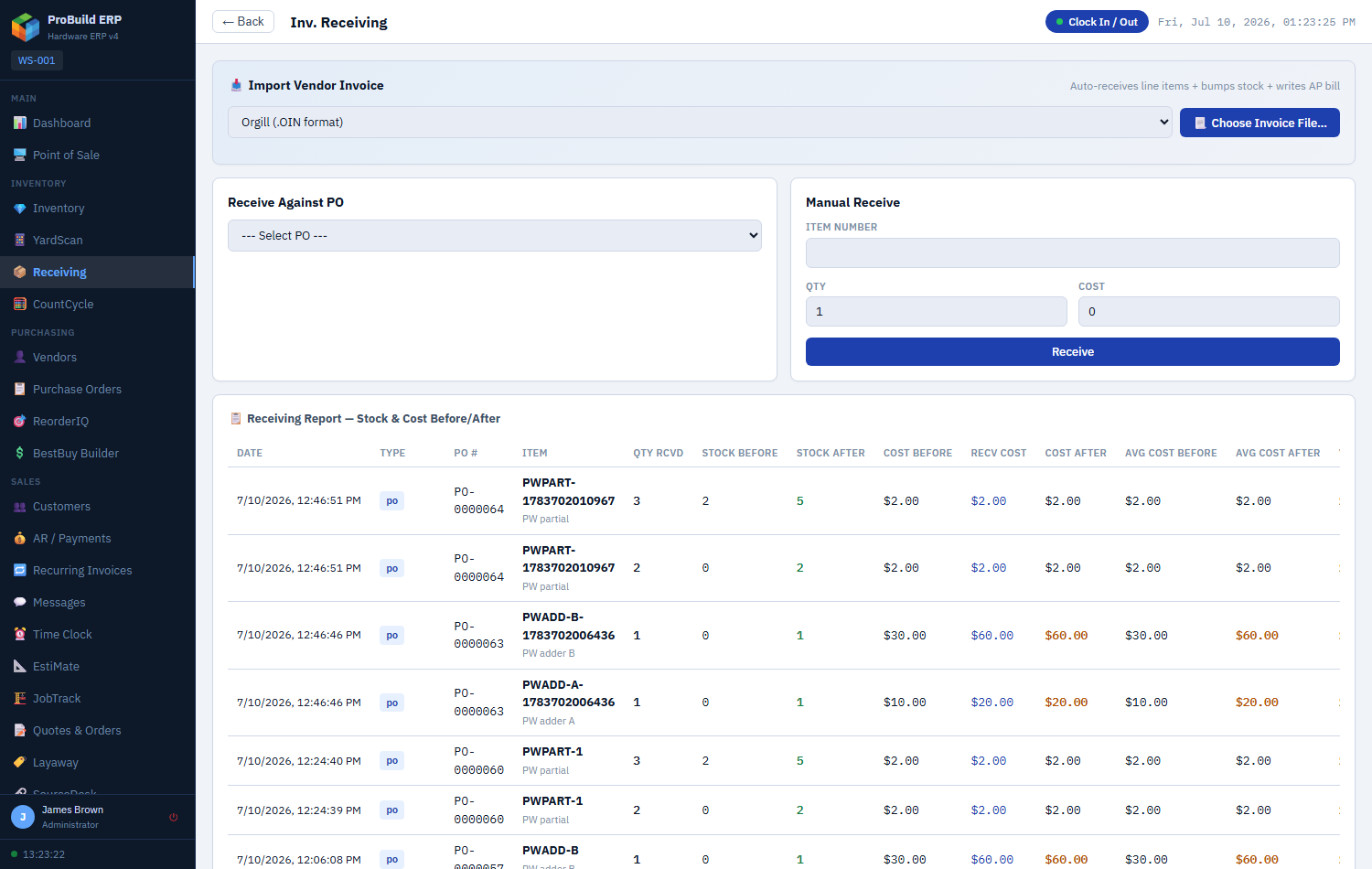Click the Receiving box icon
1372x869 pixels.
pyautogui.click(x=19, y=272)
